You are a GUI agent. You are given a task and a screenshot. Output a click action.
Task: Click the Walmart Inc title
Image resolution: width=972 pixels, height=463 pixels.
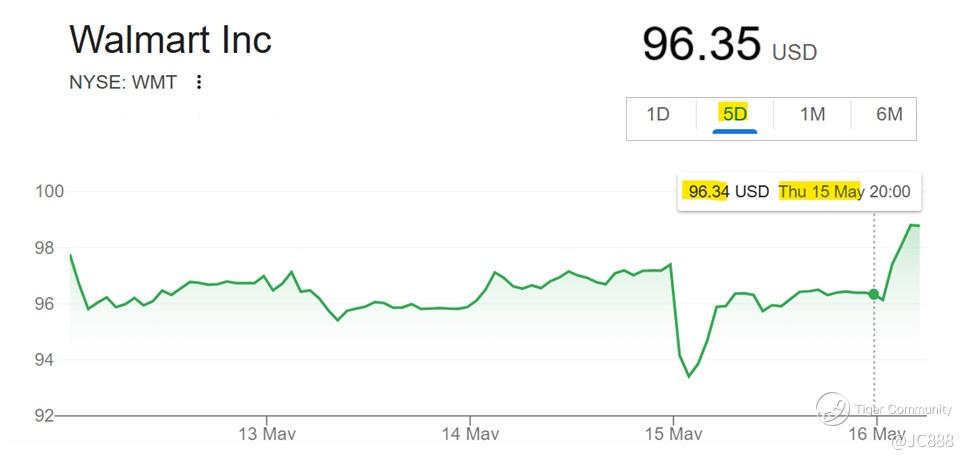170,39
